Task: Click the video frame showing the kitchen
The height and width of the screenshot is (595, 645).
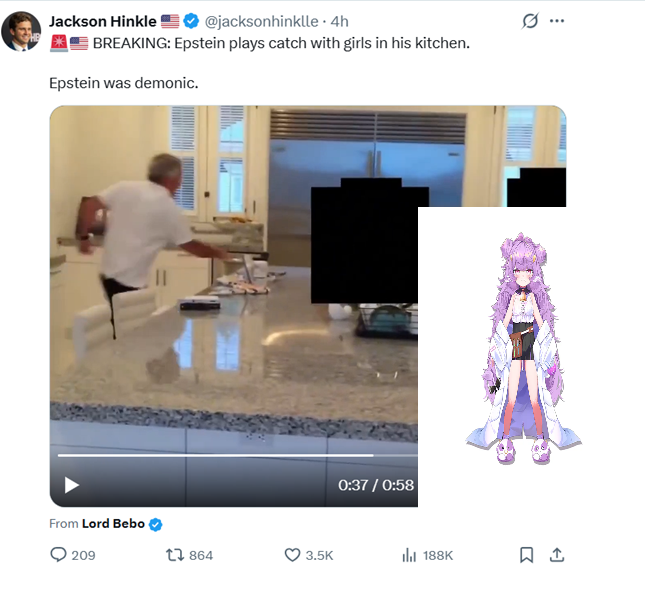Action: 234,306
